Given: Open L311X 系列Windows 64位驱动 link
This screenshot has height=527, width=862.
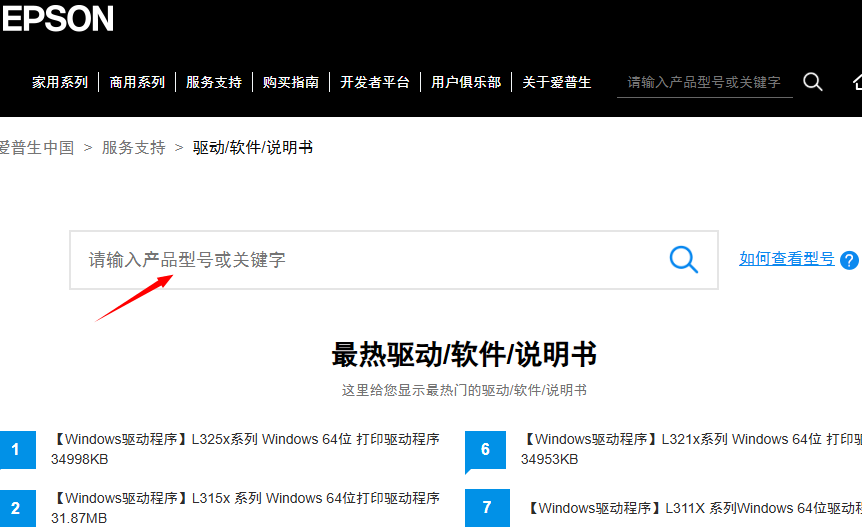Looking at the screenshot, I should pyautogui.click(x=693, y=508).
